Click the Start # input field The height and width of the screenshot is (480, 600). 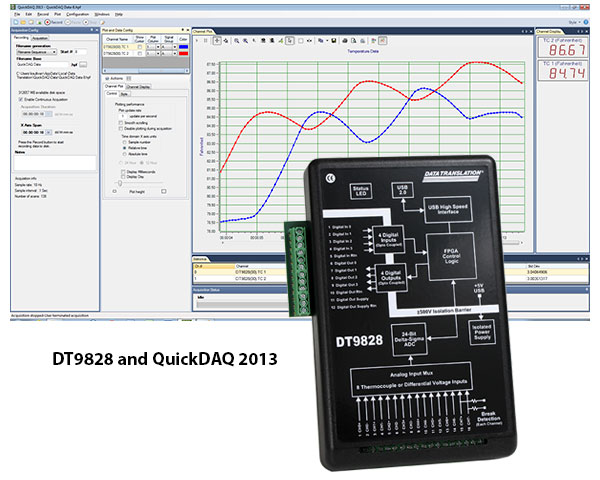pyautogui.click(x=81, y=51)
